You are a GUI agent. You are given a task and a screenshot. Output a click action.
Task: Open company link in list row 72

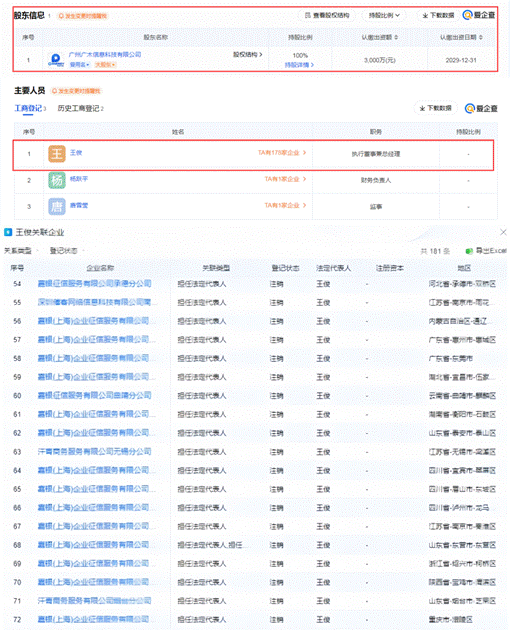(96, 620)
